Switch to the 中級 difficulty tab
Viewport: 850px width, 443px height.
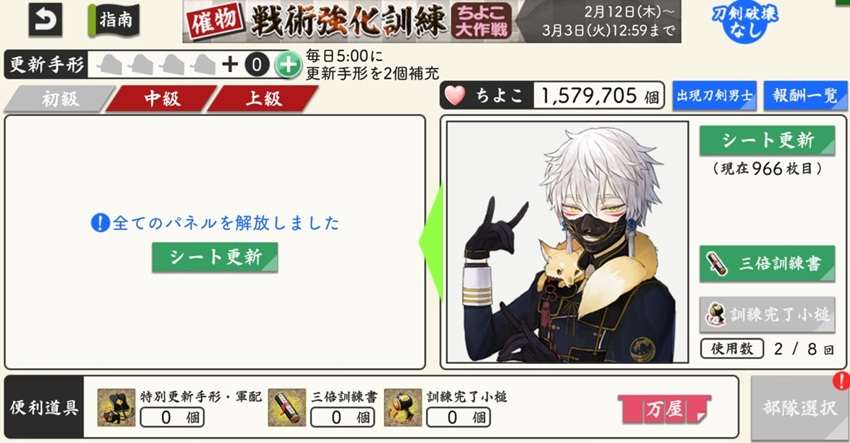pyautogui.click(x=162, y=99)
